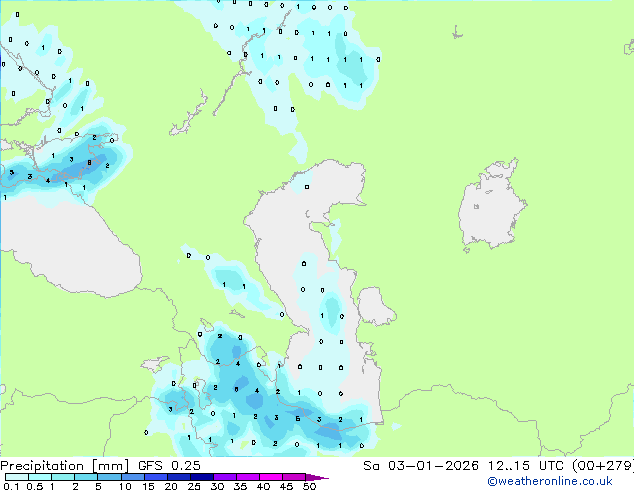Click the 1–2 mm legend color swatch
Screen dimensions: 634x490
click(x=63, y=477)
